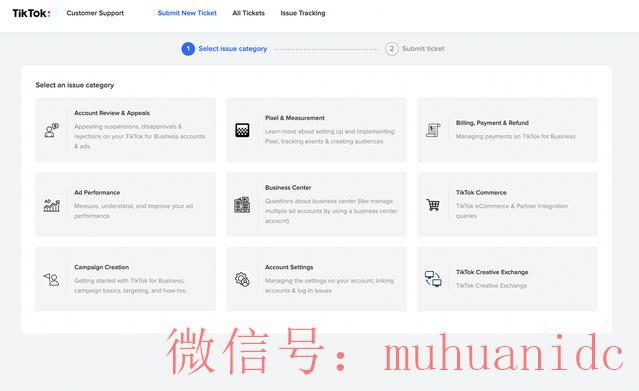The width and height of the screenshot is (639, 391).
Task: Click the Submit ticket step label
Action: click(423, 49)
